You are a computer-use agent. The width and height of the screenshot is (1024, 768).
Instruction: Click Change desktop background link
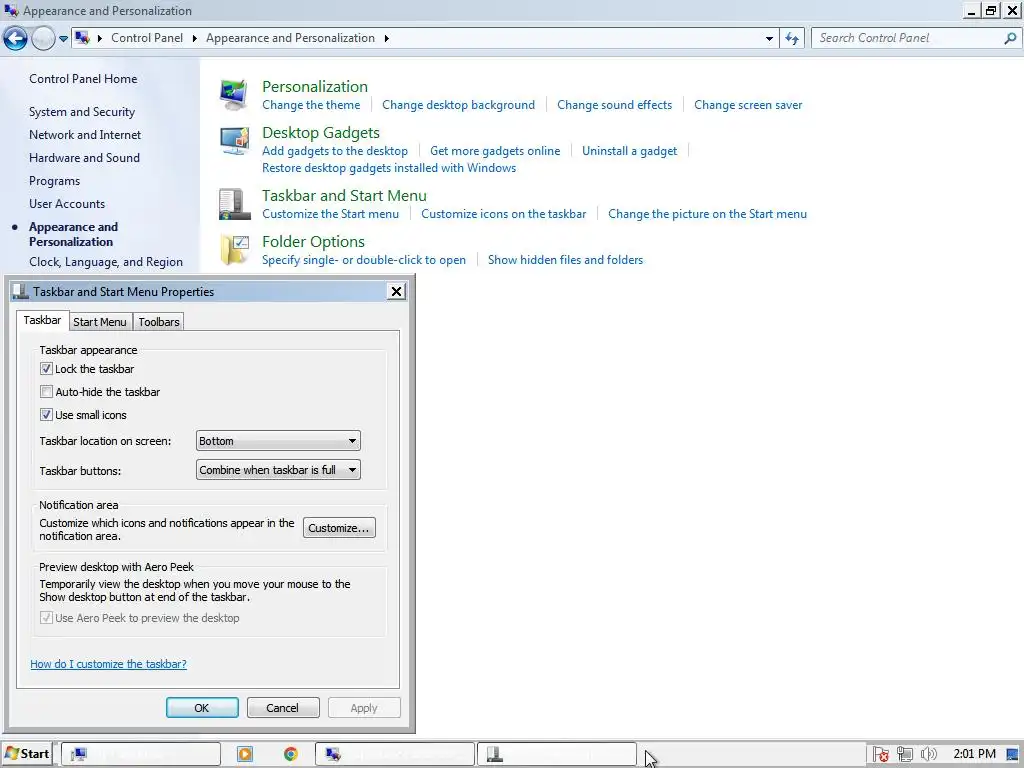coord(458,105)
